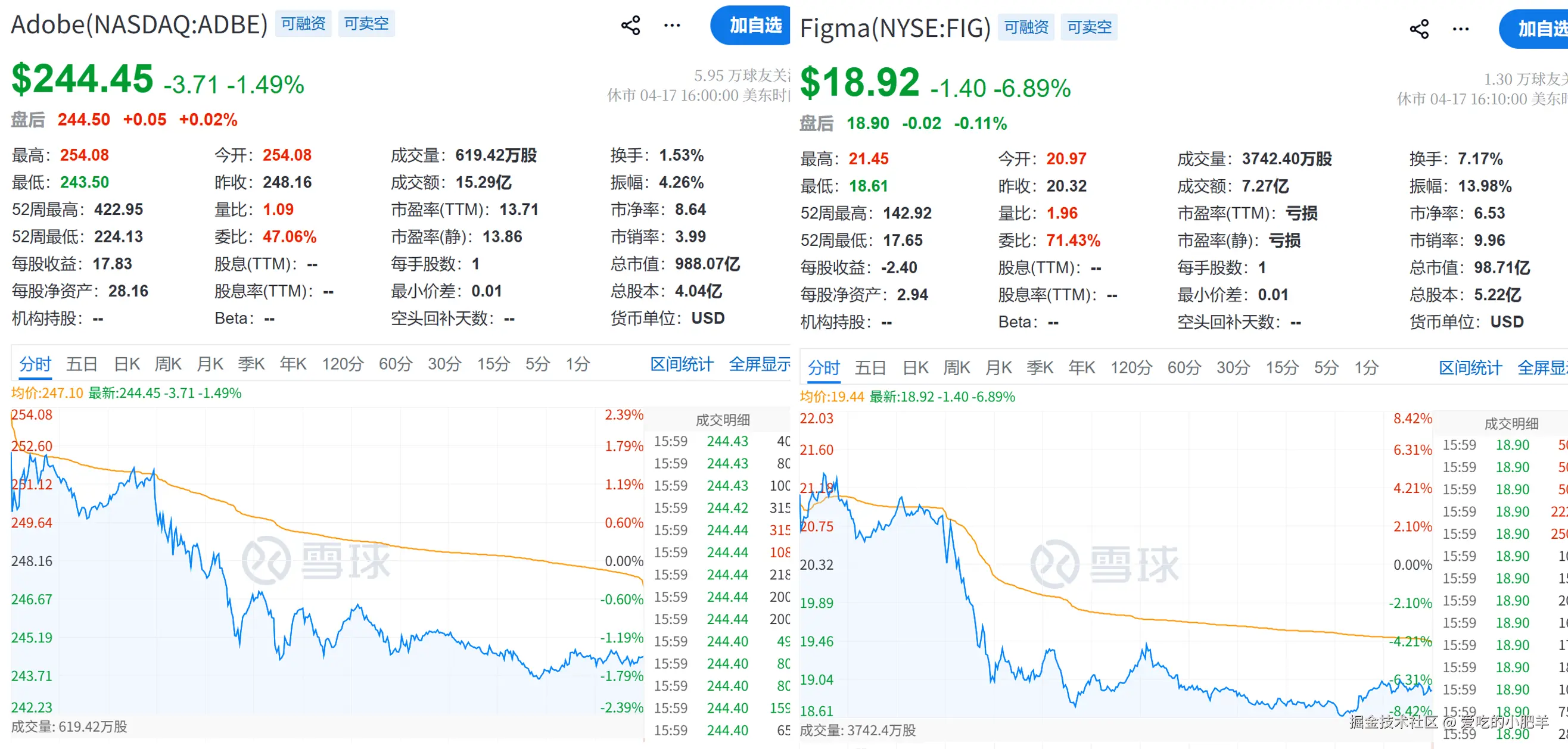1568x749 pixels.
Task: Open 区间统计 on Figma chart
Action: pos(1470,367)
